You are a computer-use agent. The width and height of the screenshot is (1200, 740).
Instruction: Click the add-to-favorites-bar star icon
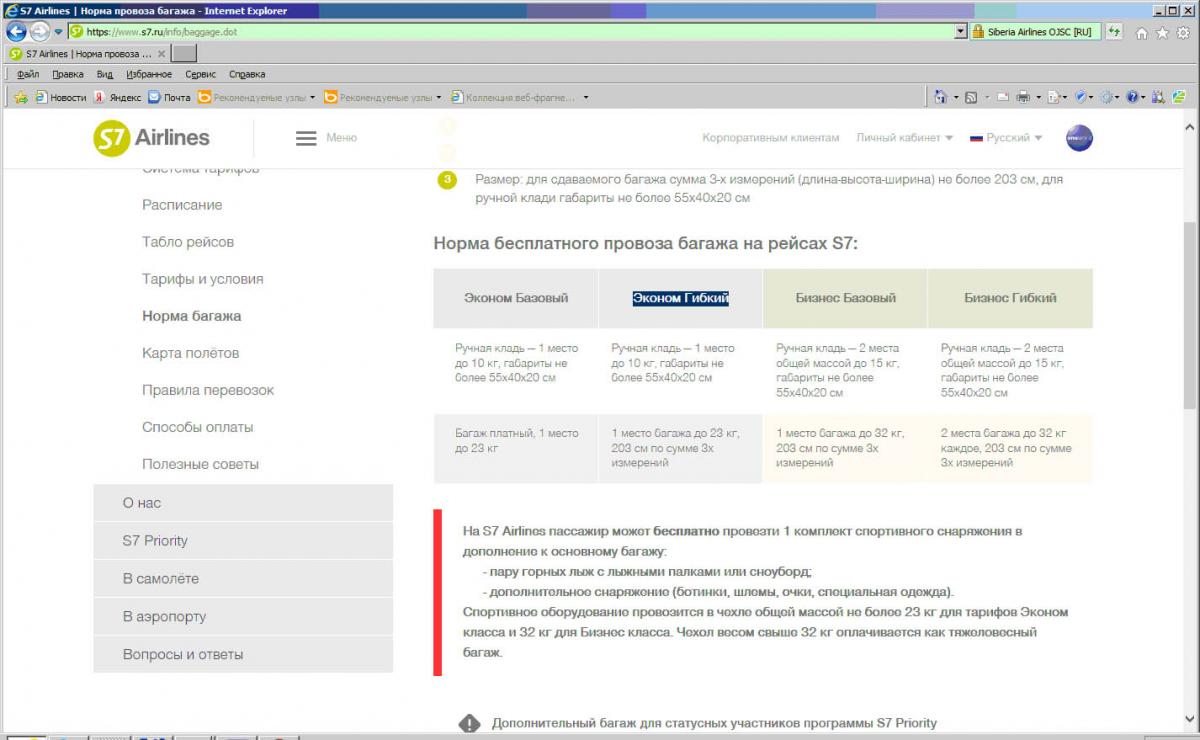tap(20, 97)
